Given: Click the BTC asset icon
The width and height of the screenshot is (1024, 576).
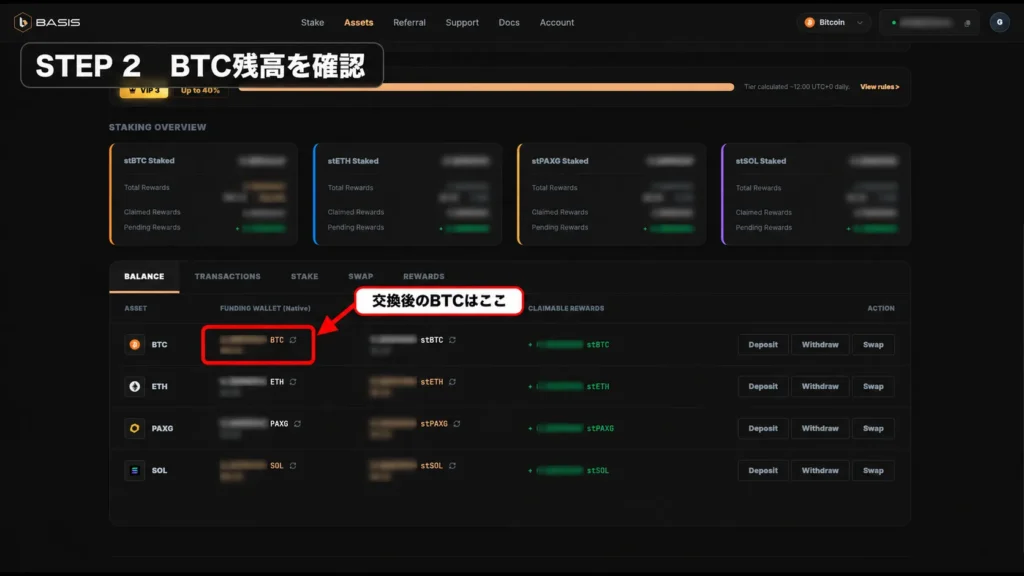Looking at the screenshot, I should click(x=135, y=344).
